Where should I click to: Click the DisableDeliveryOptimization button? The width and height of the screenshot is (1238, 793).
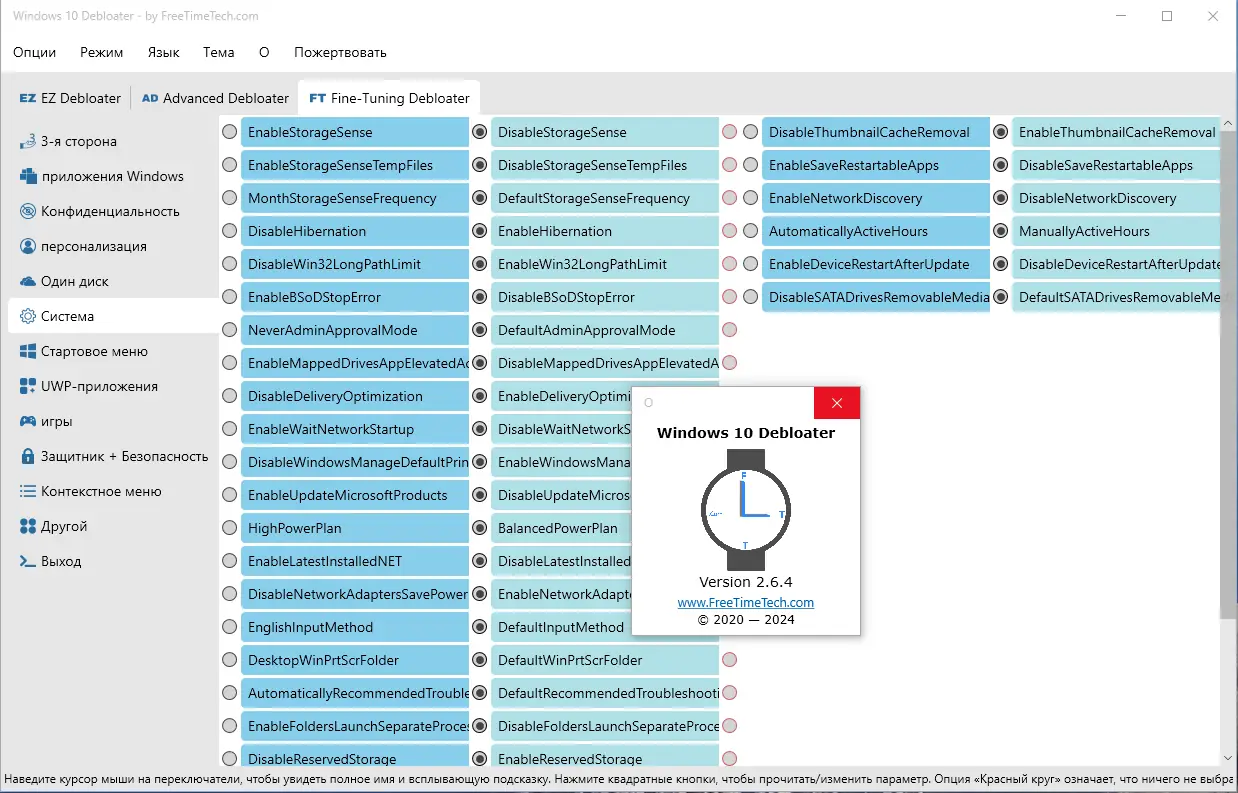tap(355, 396)
